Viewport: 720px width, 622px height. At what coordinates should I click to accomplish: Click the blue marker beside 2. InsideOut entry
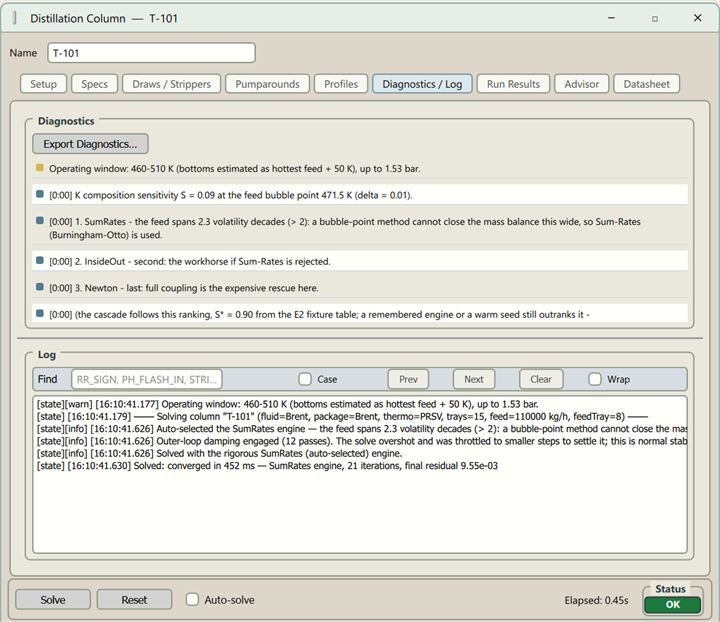click(39, 260)
